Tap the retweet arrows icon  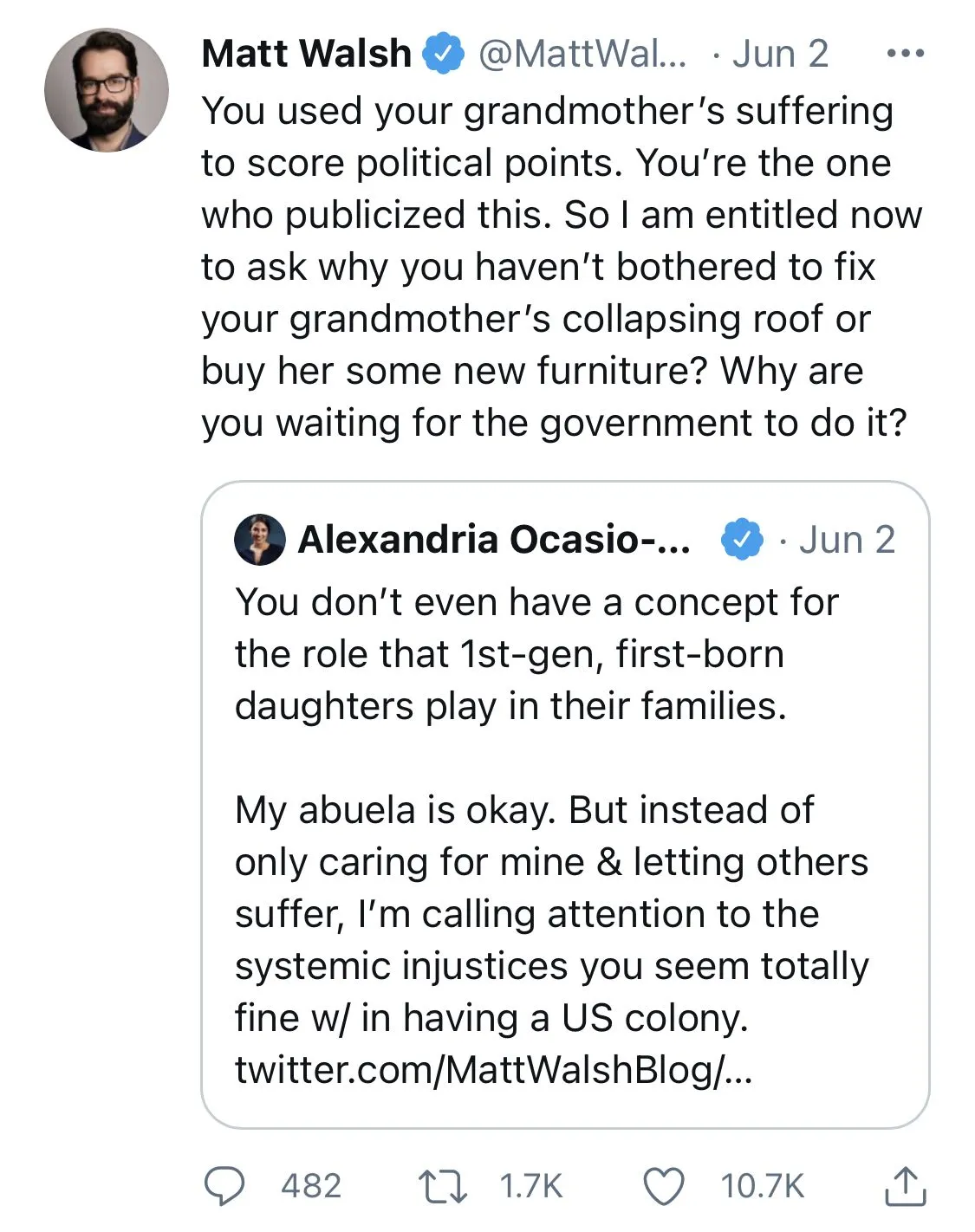pos(442,1185)
